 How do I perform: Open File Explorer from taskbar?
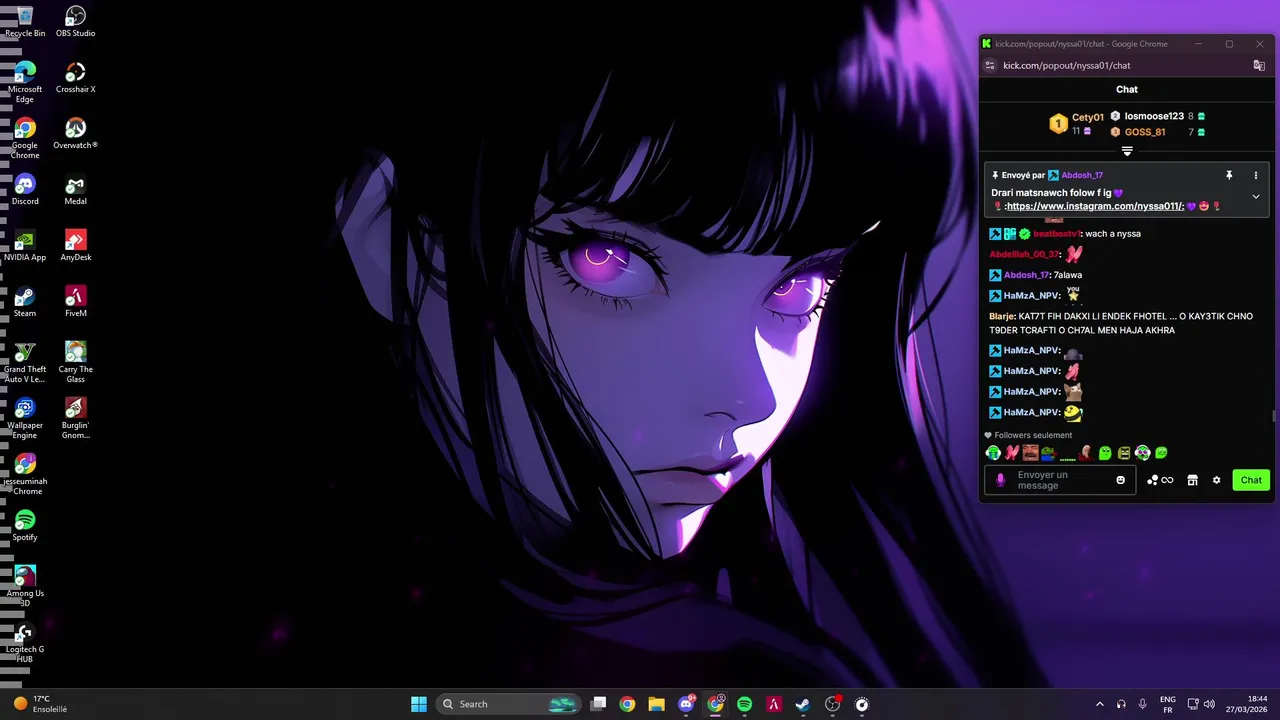[656, 704]
